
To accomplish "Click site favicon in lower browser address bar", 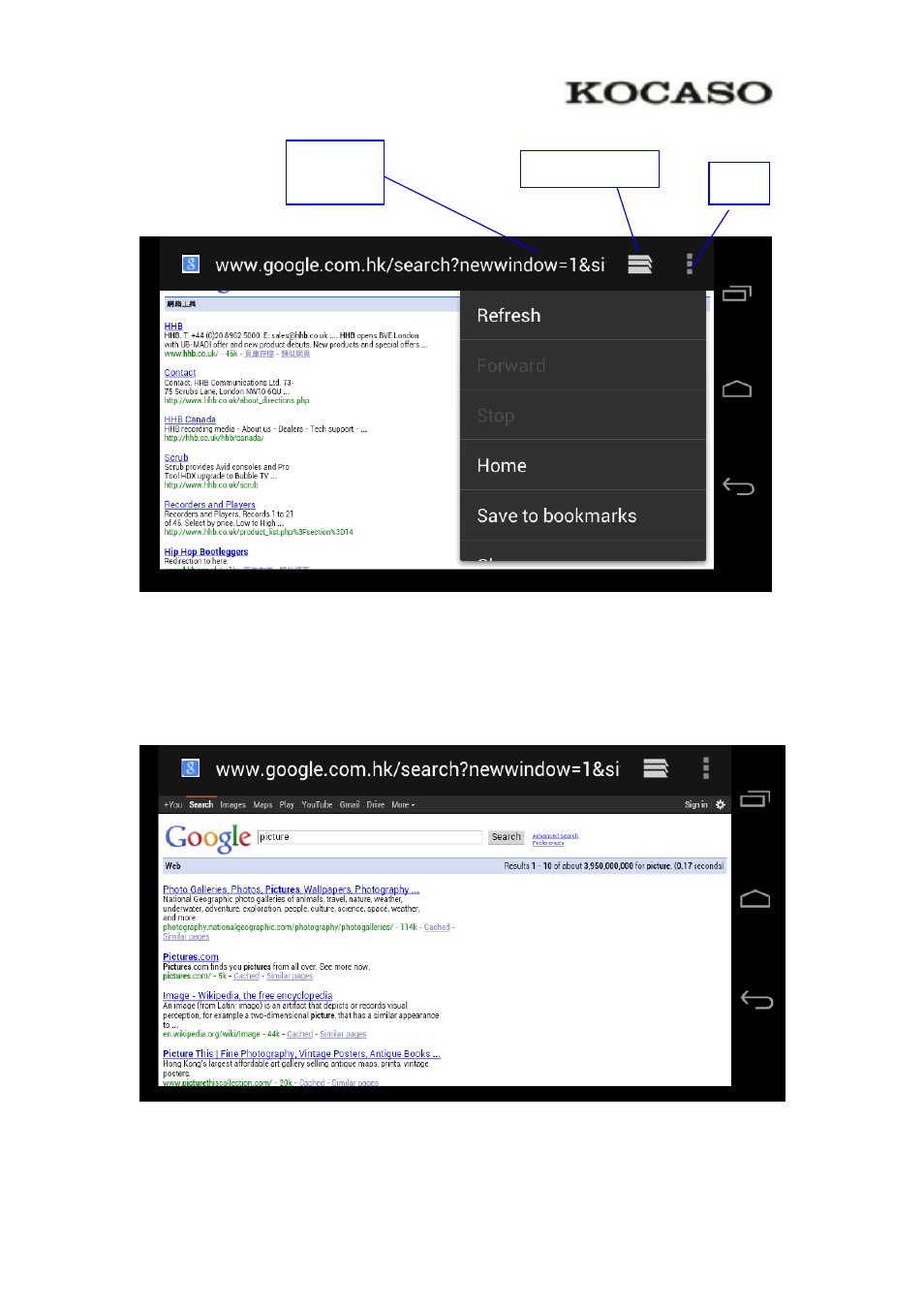I will coord(191,768).
